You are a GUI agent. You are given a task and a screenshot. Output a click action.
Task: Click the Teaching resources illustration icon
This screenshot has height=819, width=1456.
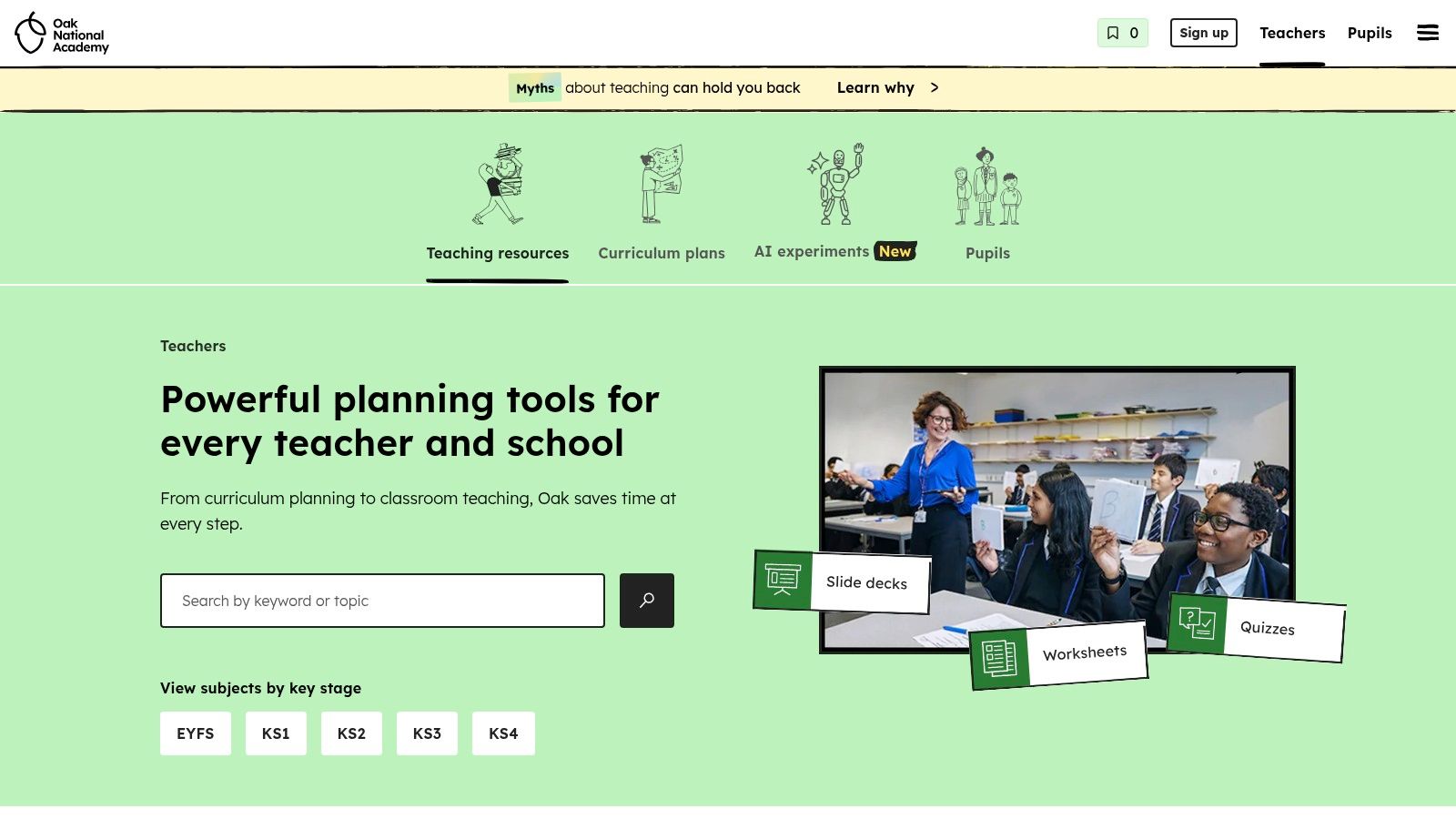(498, 184)
